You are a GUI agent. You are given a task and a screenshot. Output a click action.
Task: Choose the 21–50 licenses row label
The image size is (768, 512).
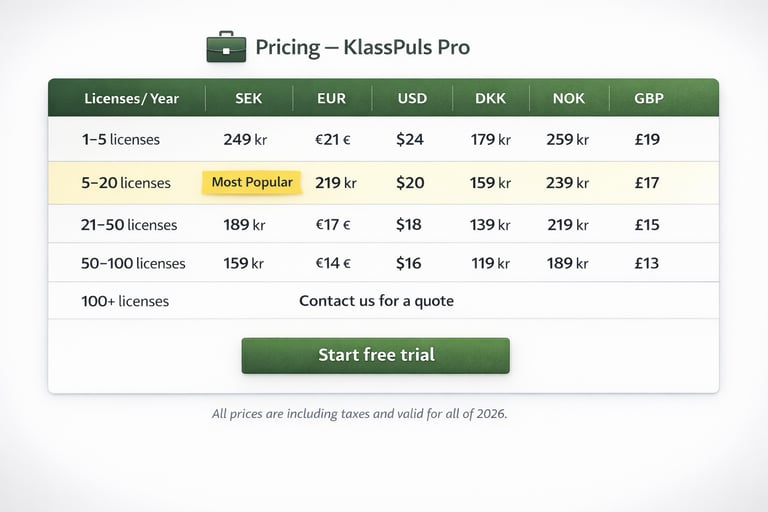129,225
